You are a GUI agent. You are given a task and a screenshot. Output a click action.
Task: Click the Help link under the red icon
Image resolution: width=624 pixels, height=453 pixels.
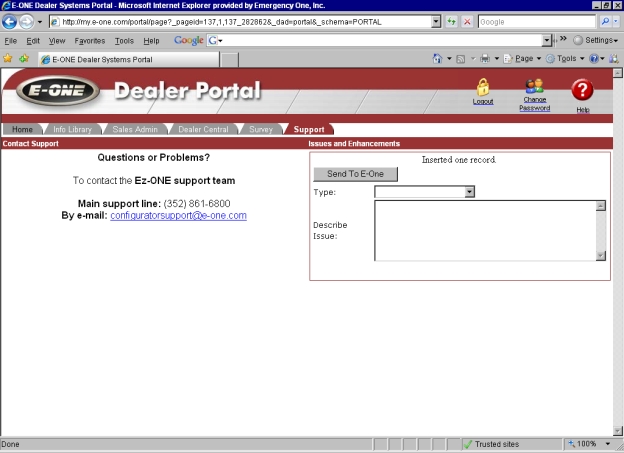pos(583,110)
